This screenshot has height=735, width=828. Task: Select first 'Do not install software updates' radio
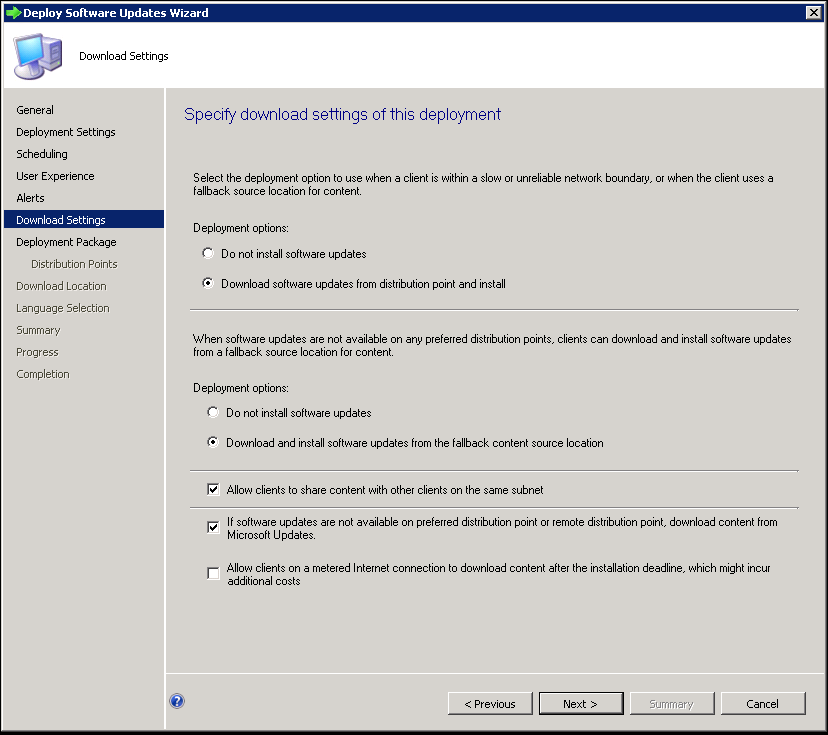[x=208, y=253]
